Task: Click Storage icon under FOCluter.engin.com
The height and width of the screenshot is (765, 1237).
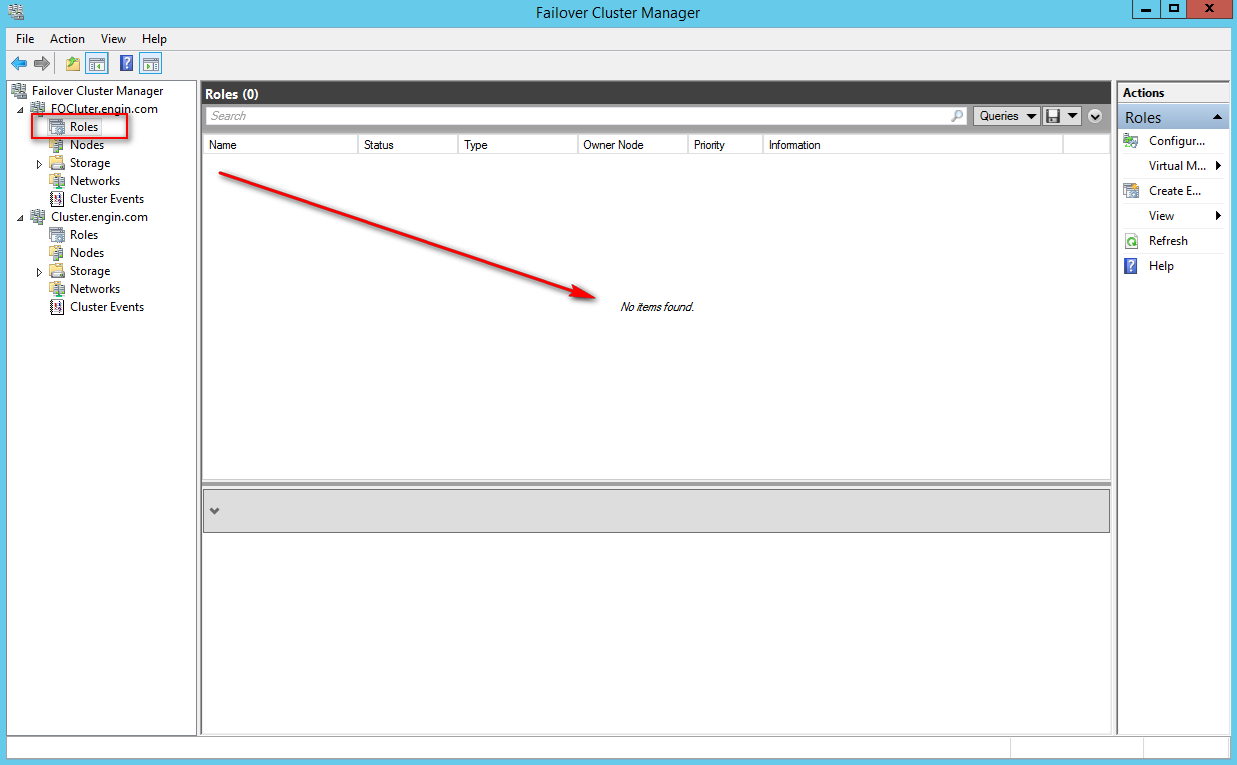Action: tap(57, 163)
